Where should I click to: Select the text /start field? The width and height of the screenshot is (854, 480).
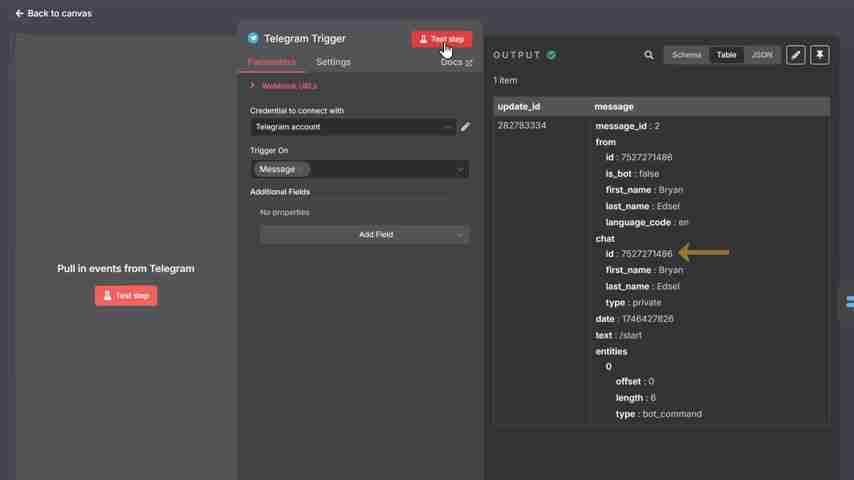[x=619, y=335]
